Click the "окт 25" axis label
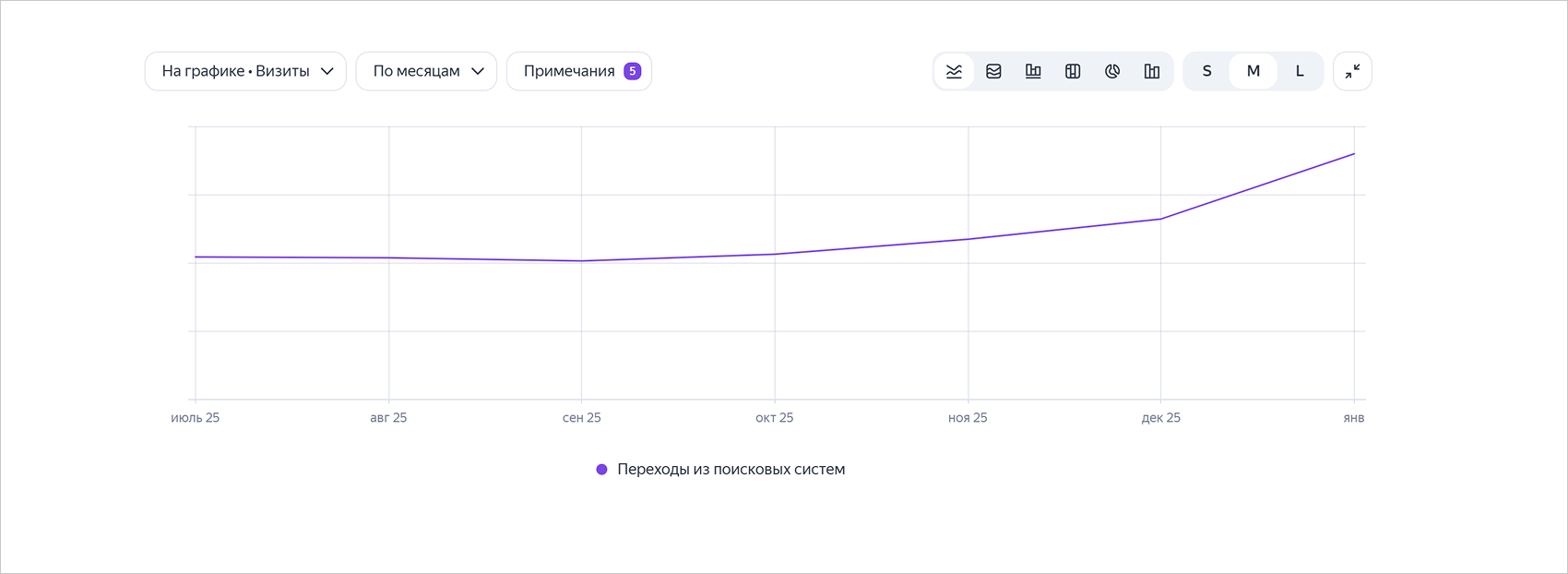Screen dimensions: 1568x574 (775, 418)
